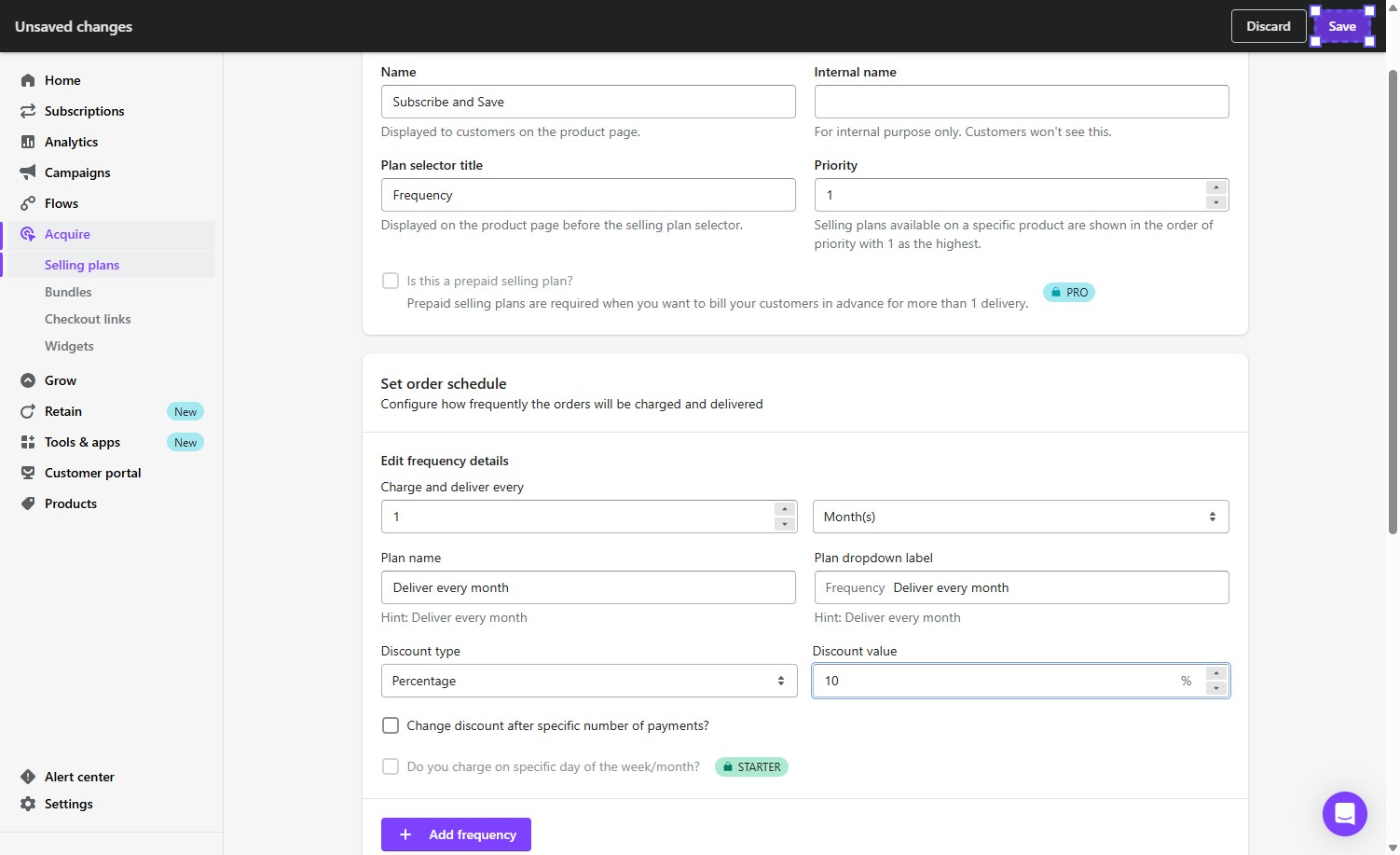Open Checkout links submenu item
The height and width of the screenshot is (855, 1400).
pyautogui.click(x=88, y=319)
